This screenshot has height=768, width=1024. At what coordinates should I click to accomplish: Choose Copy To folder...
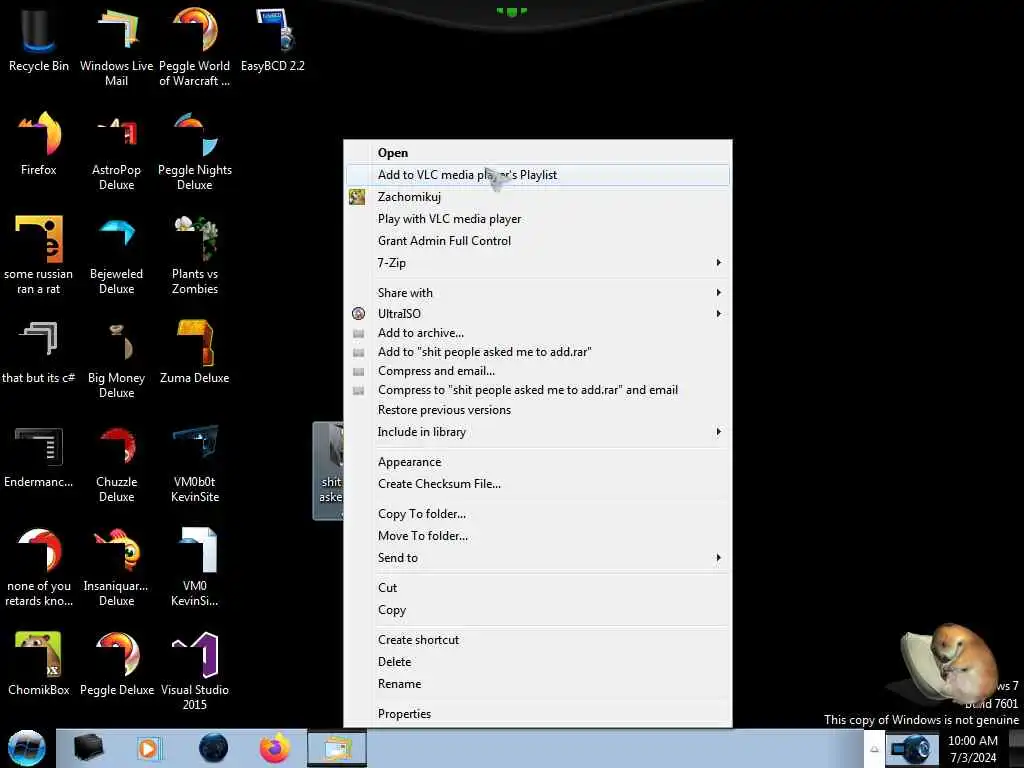pyautogui.click(x=537, y=514)
